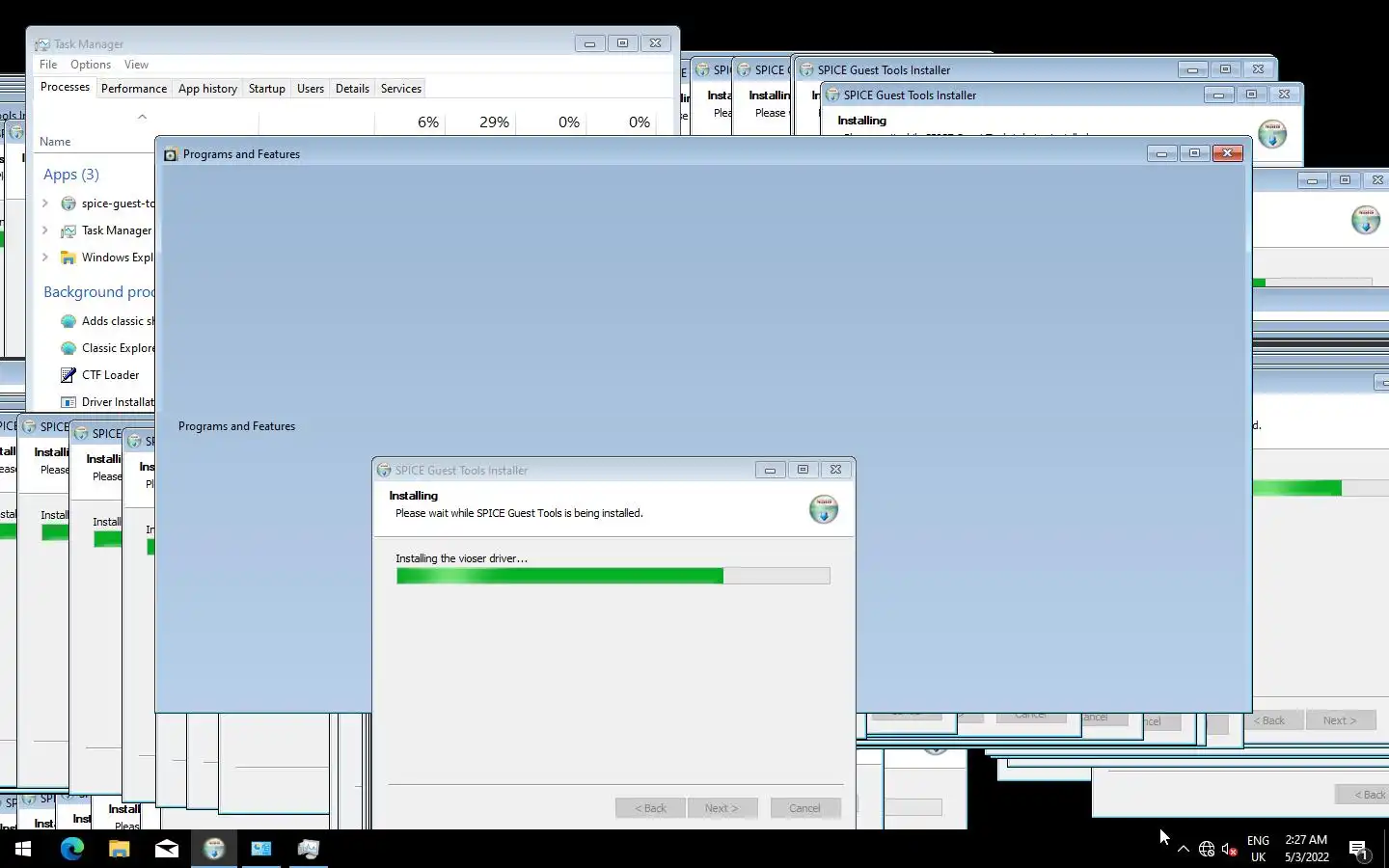Click Next > in the right background installer
This screenshot has width=1389, height=868.
tap(1340, 720)
